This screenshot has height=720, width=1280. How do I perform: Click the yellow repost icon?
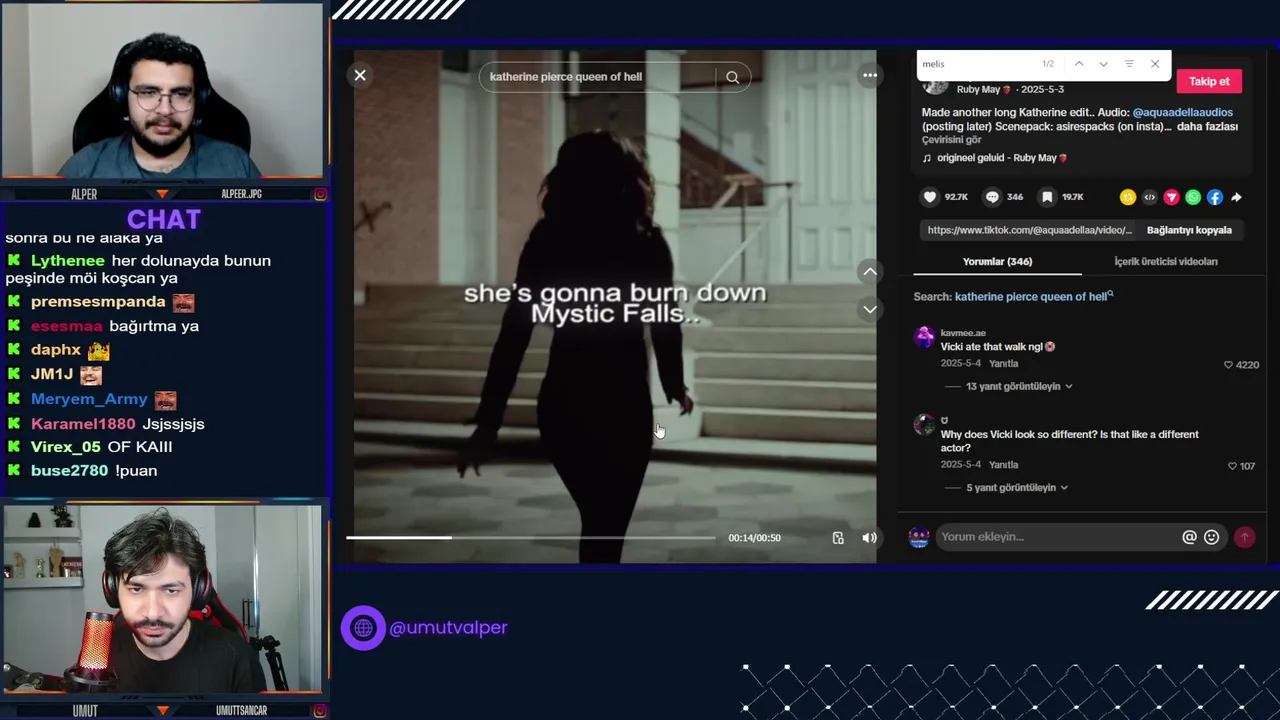coord(1127,197)
